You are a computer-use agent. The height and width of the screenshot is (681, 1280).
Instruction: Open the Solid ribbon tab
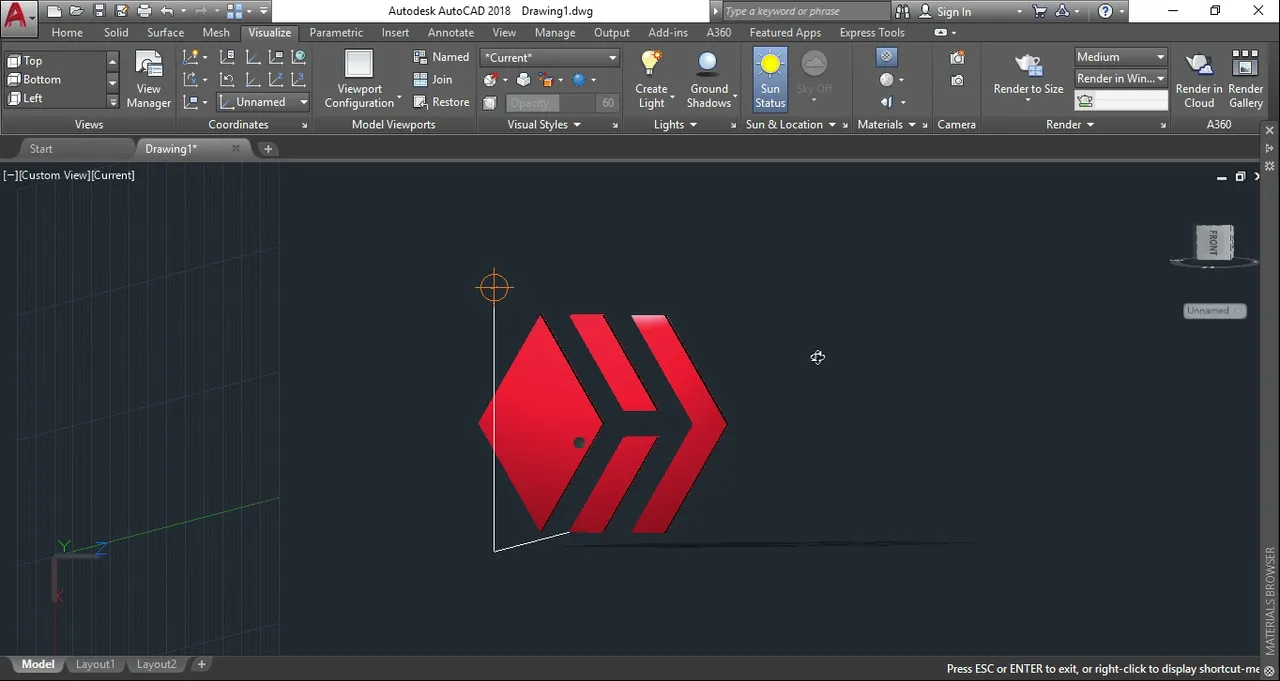tap(116, 32)
